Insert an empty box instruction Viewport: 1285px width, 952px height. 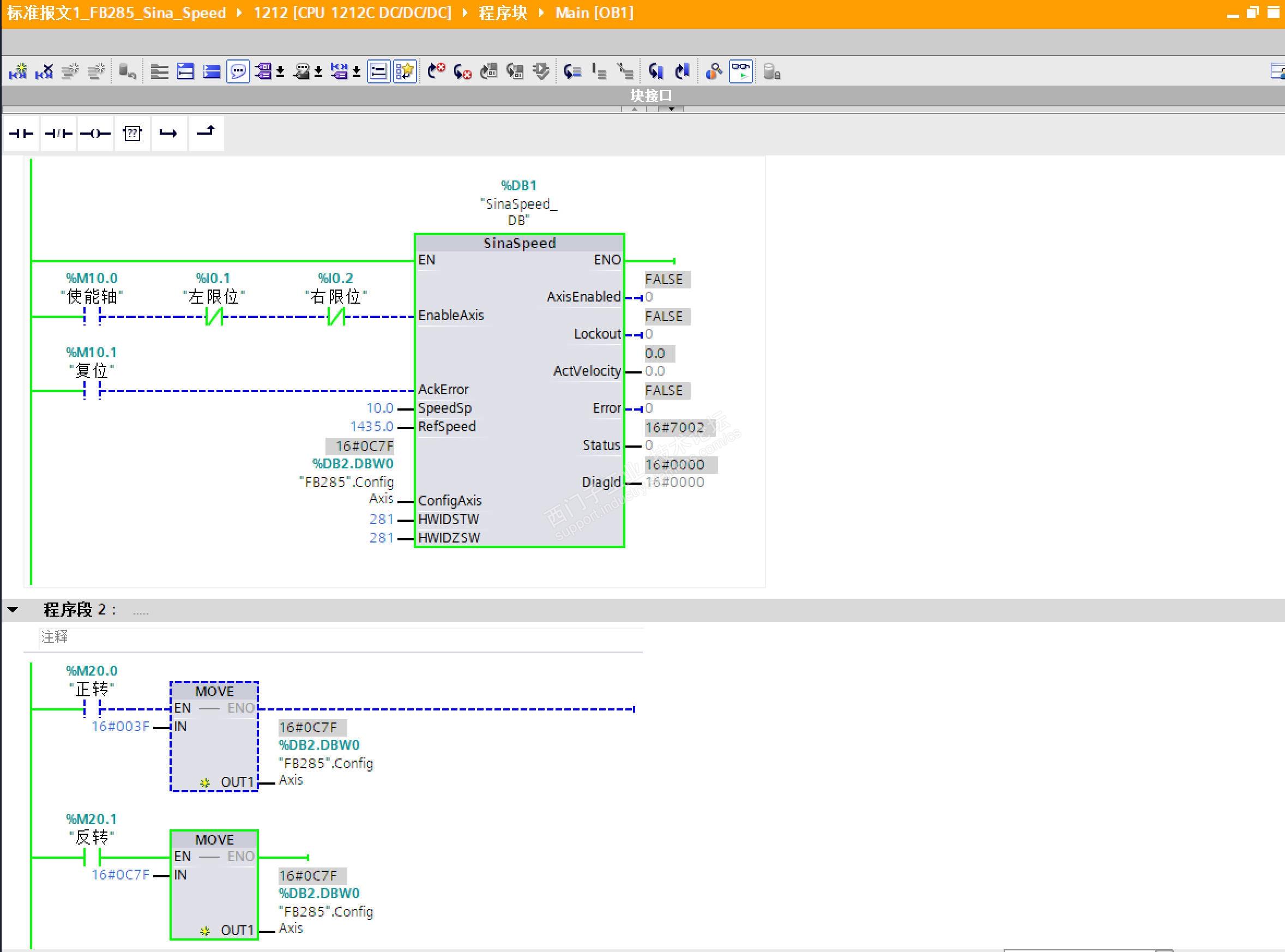tap(132, 134)
